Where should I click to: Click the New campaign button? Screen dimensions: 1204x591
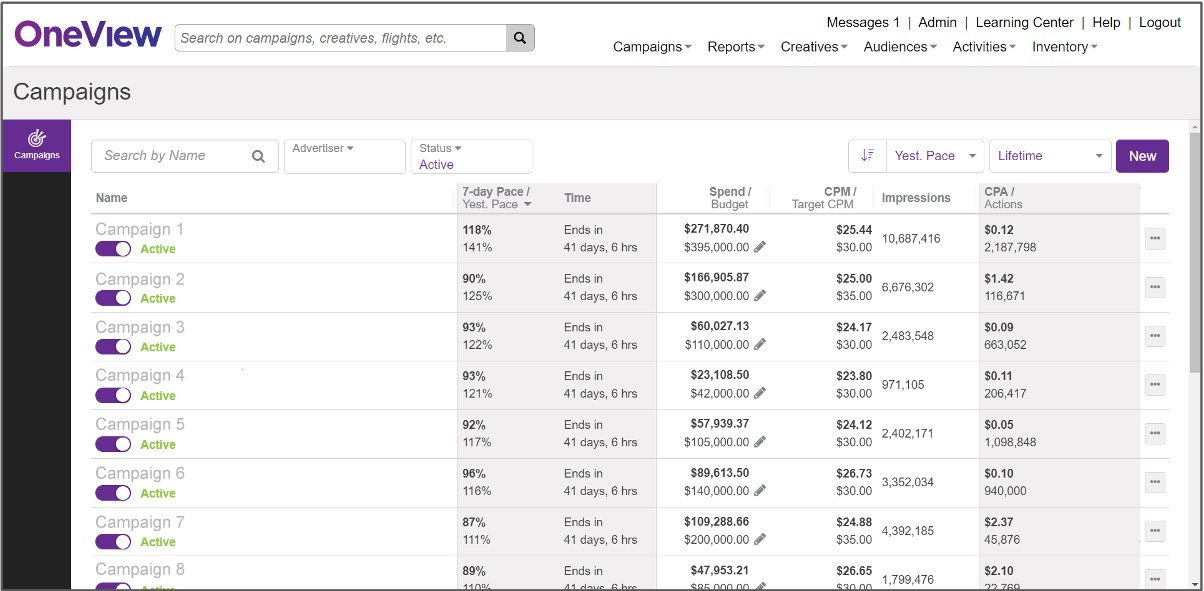click(1141, 155)
